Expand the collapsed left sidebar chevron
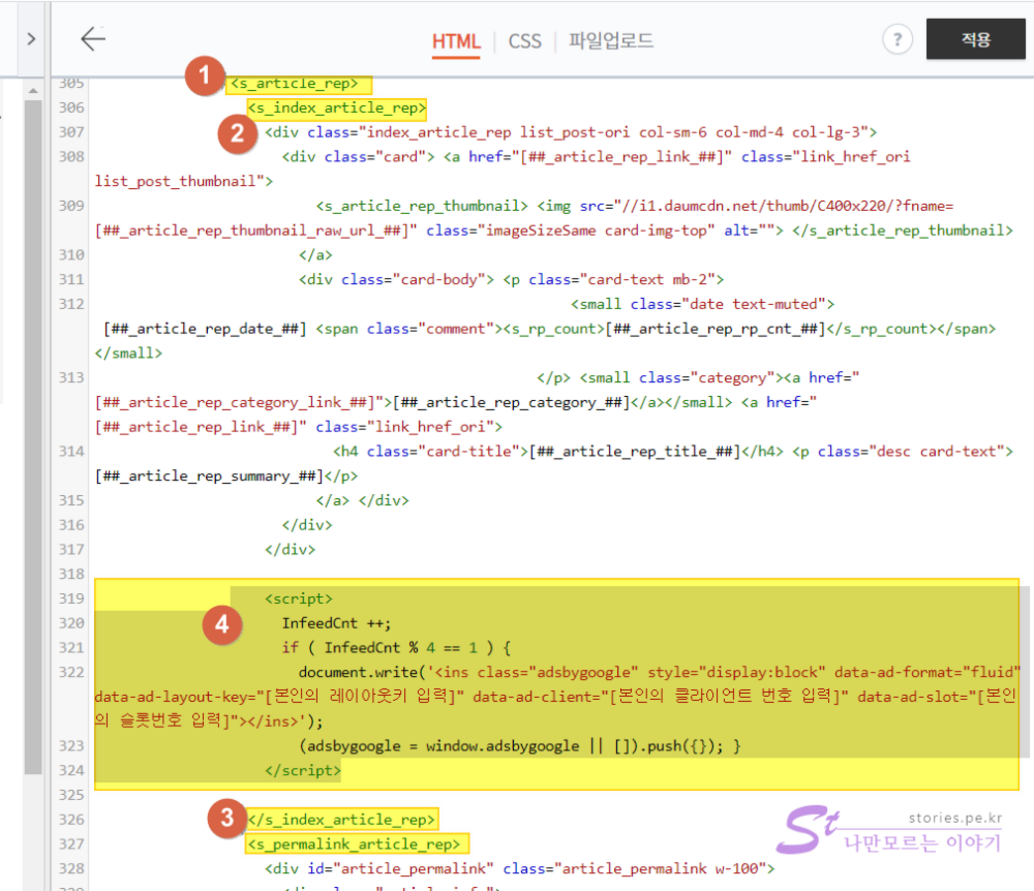The height and width of the screenshot is (891, 1034). tap(31, 39)
